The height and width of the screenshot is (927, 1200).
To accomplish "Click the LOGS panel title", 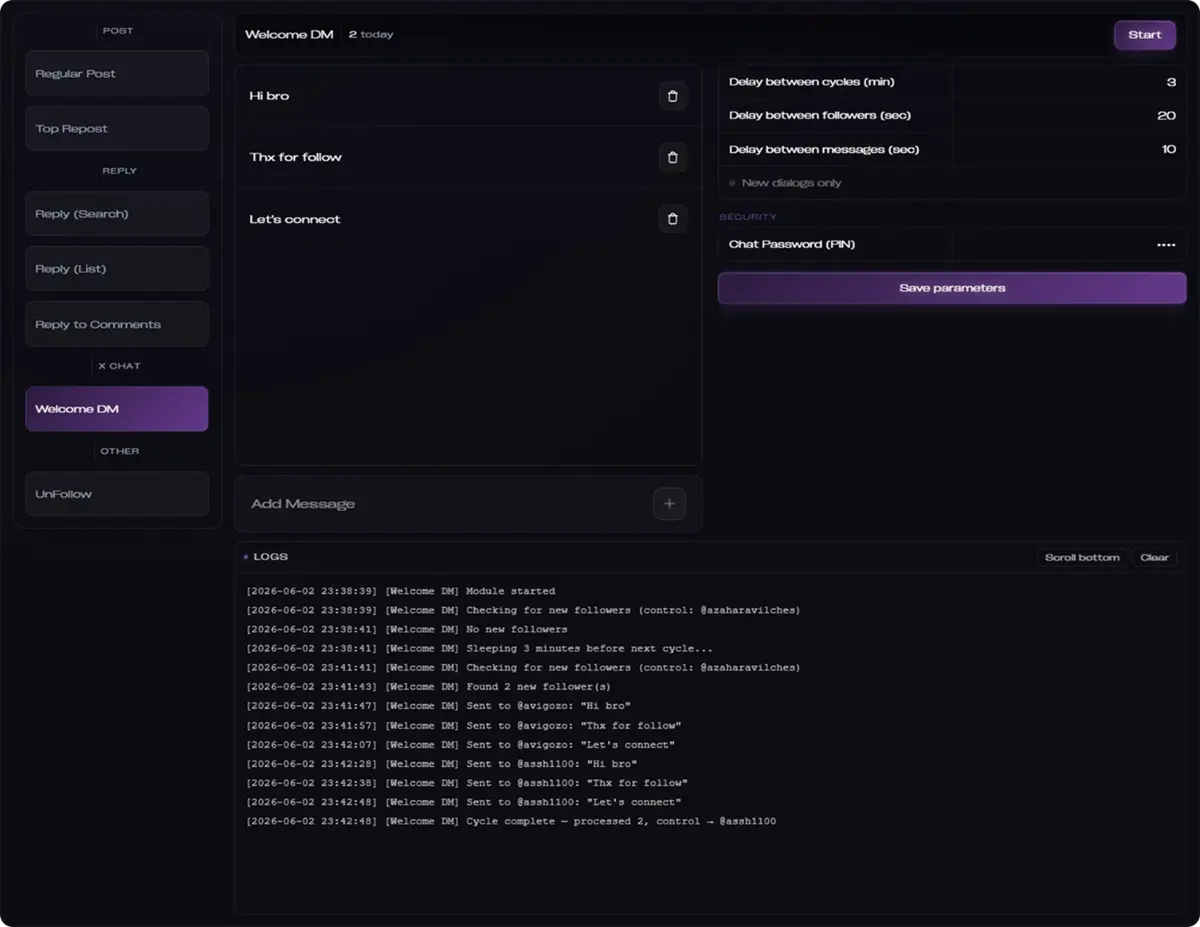I will [x=271, y=557].
